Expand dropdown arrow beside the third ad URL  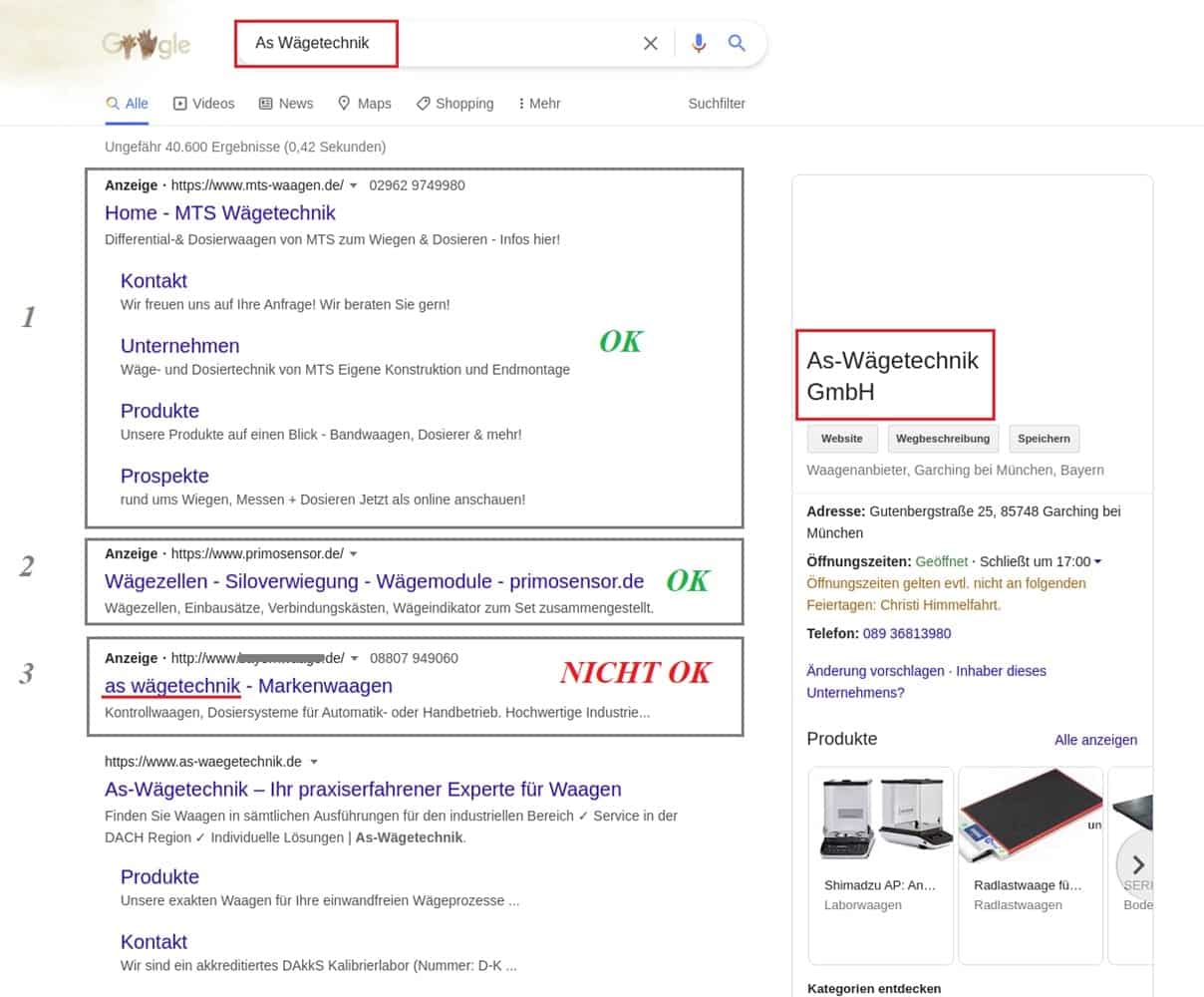click(x=355, y=659)
